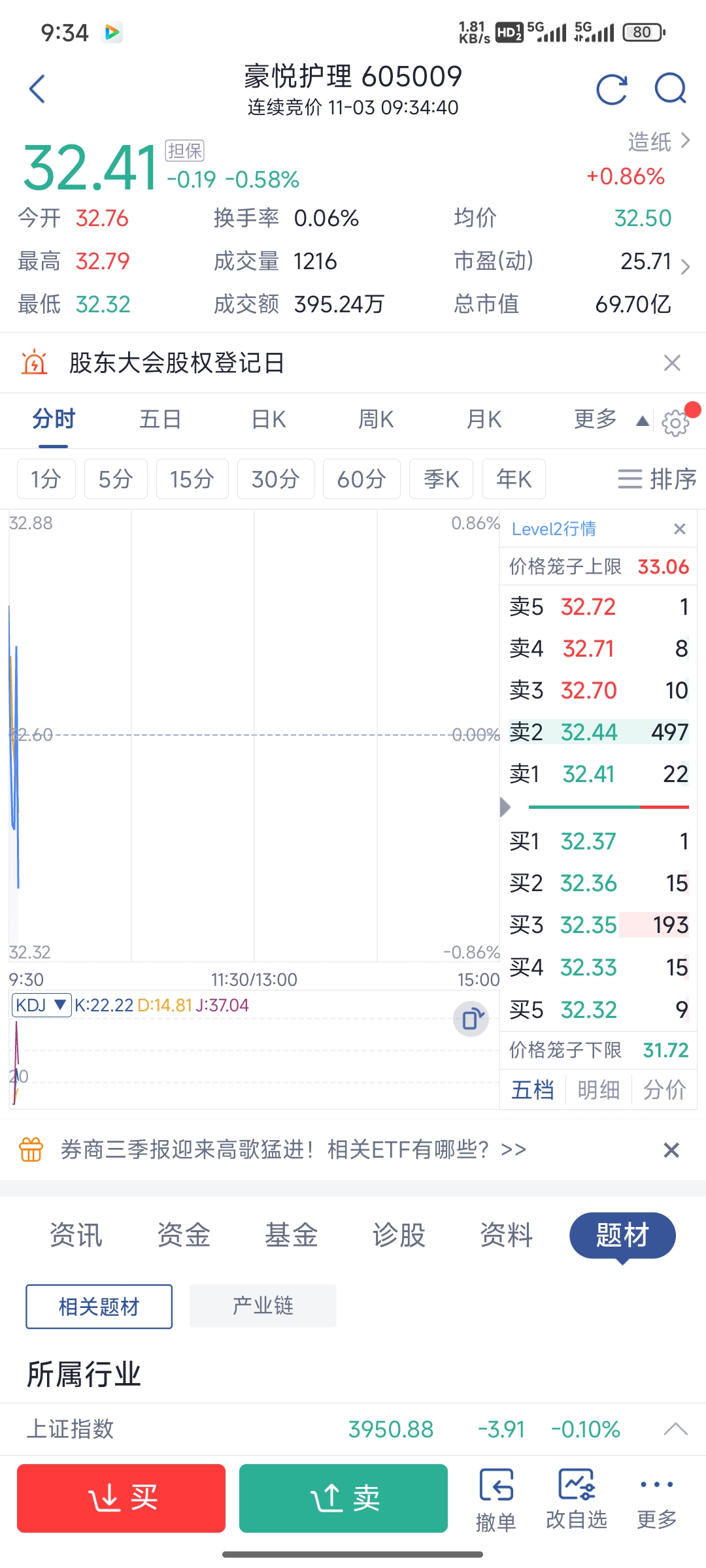Select the 明细 order detail view
The image size is (706, 1568).
(598, 1090)
